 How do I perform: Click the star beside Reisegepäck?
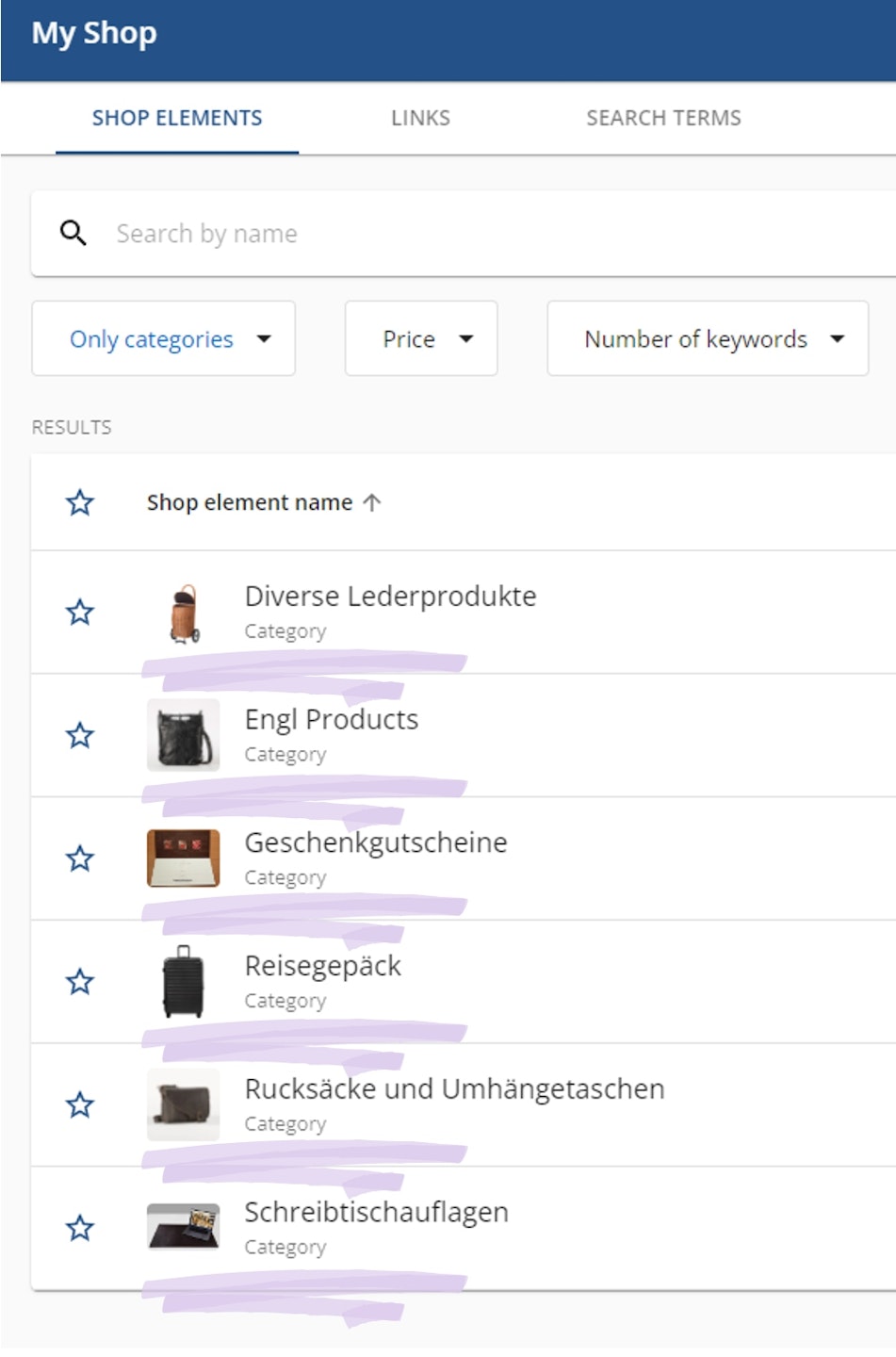tap(80, 982)
